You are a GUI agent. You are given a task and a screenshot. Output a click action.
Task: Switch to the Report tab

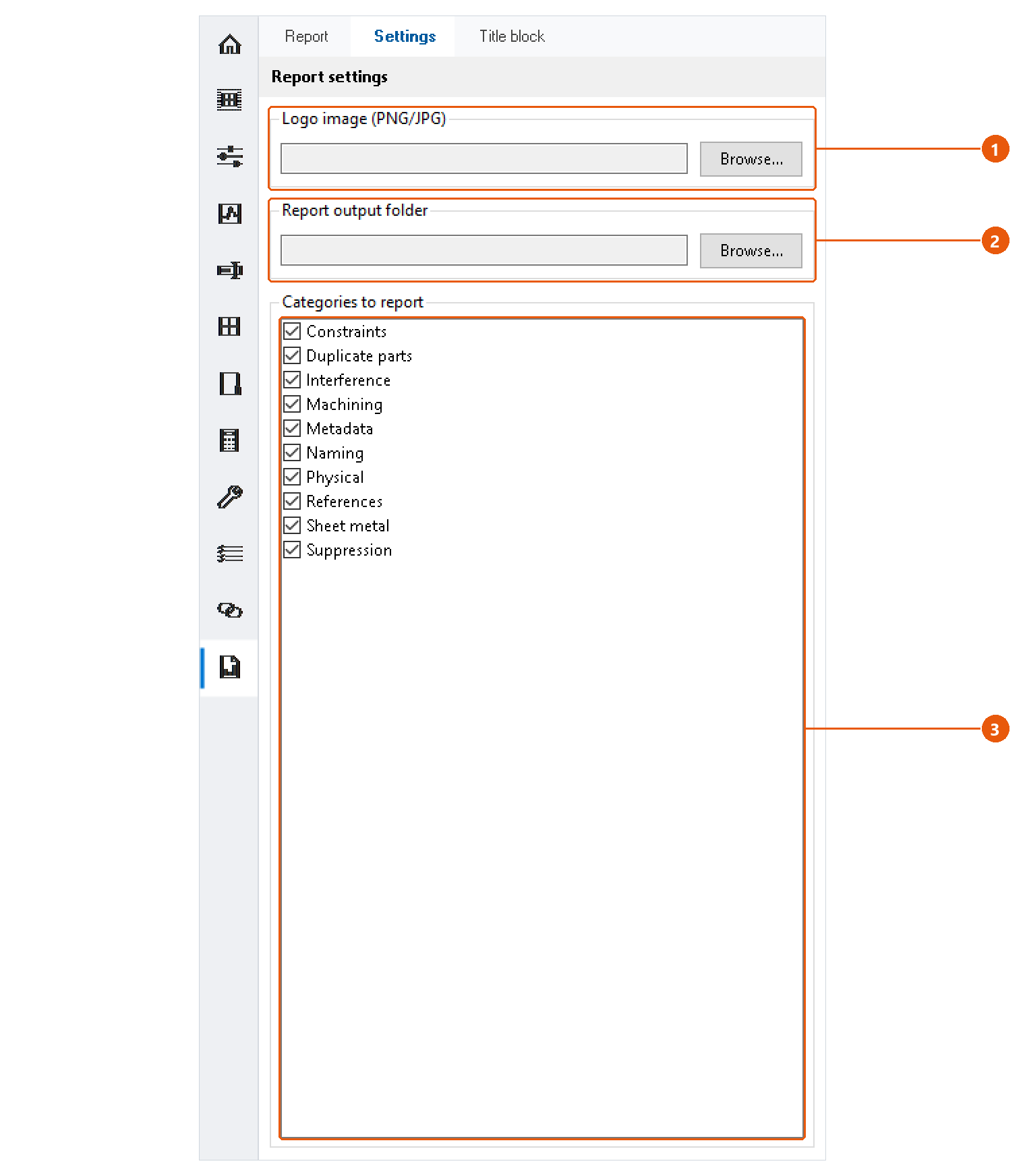click(306, 36)
